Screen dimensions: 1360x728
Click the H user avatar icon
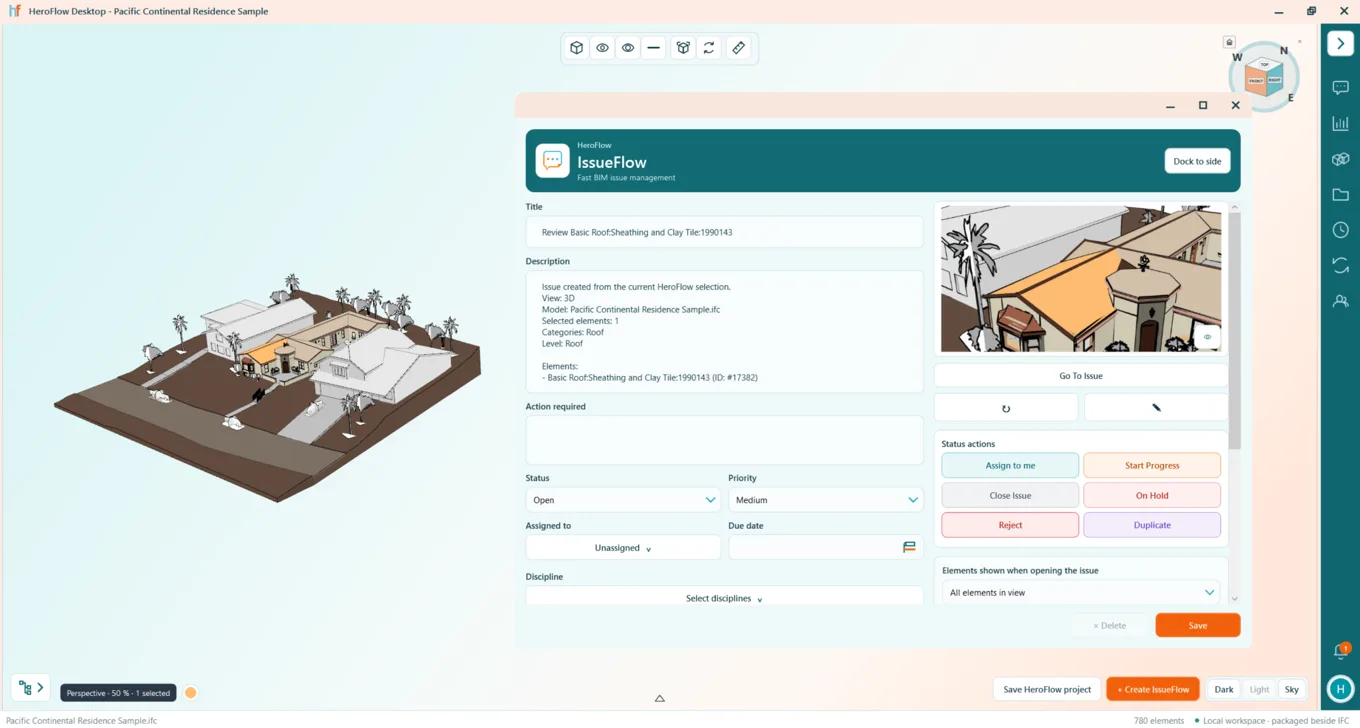1341,689
